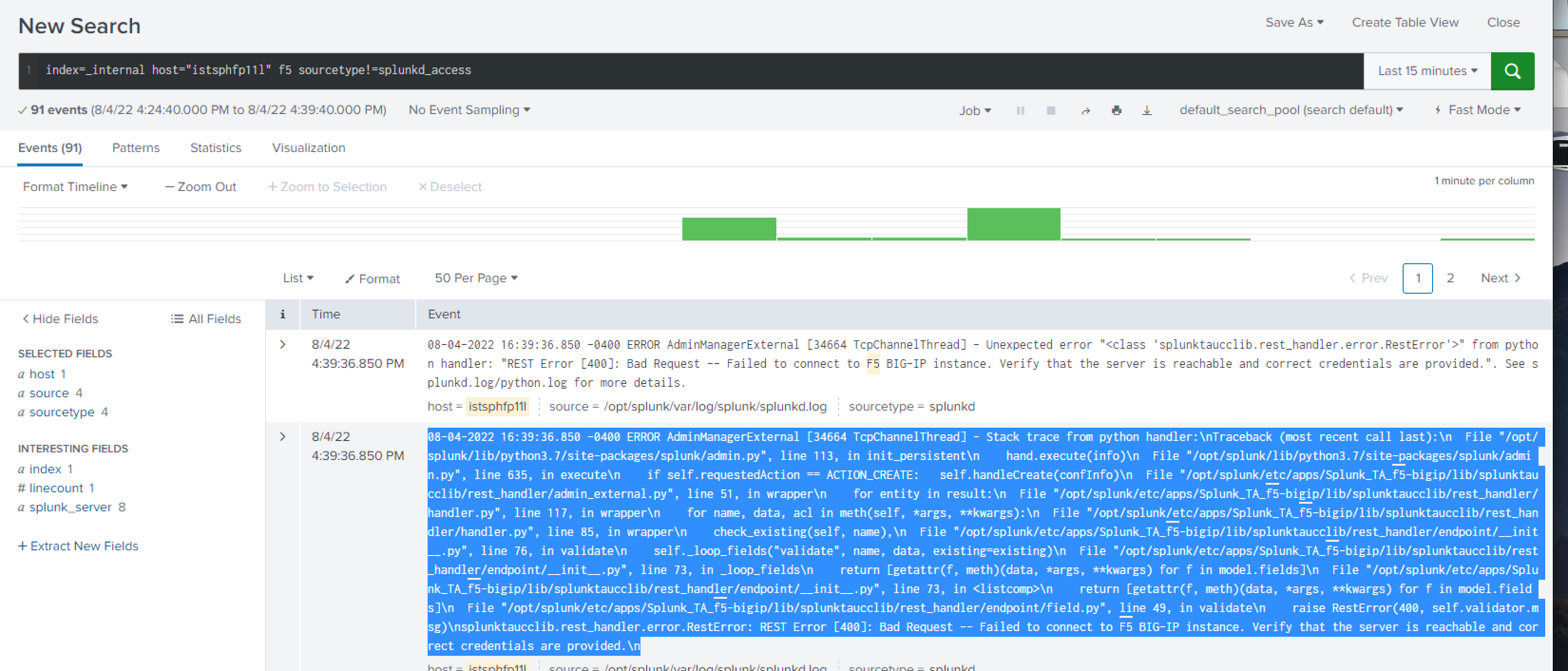Image resolution: width=1568 pixels, height=671 pixels.
Task: Select the source field in Selected Fields
Action: click(50, 393)
